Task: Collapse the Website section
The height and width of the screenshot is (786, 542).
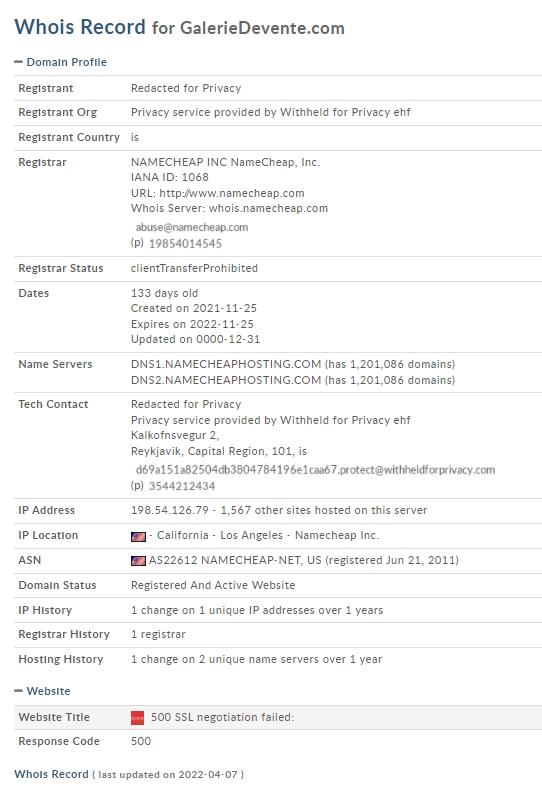Action: 42,691
